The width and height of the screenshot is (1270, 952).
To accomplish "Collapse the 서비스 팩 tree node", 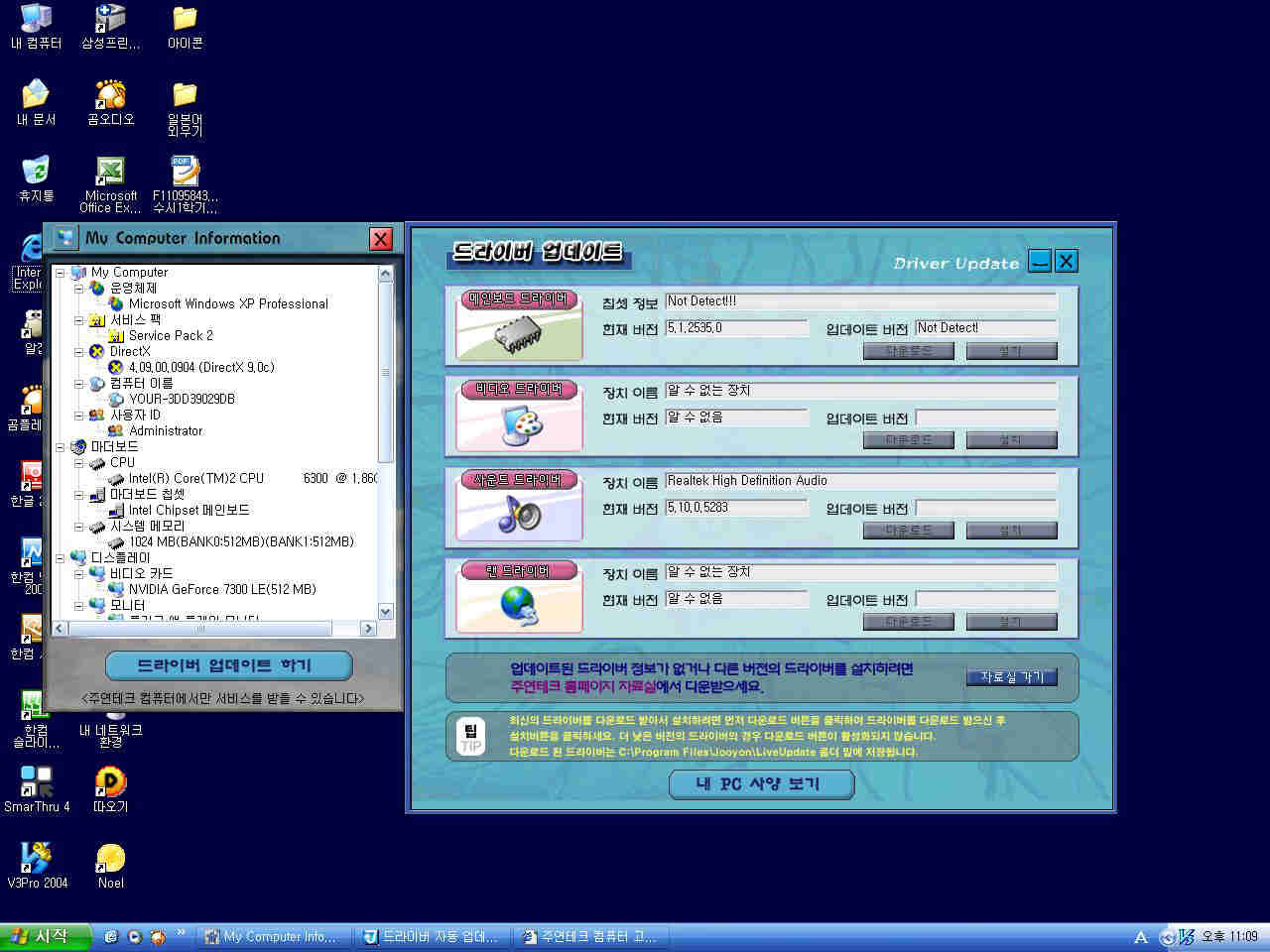I will coord(78,319).
